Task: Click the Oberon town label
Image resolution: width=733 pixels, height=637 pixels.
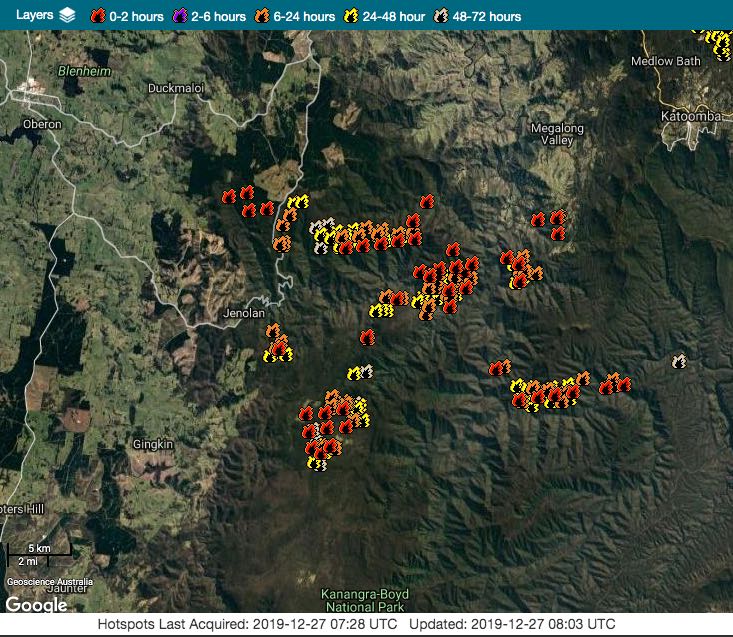Action: coord(42,124)
